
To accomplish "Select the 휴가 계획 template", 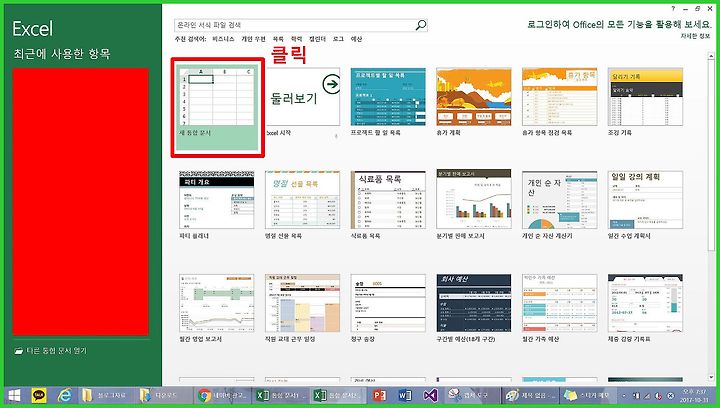I will coord(474,97).
